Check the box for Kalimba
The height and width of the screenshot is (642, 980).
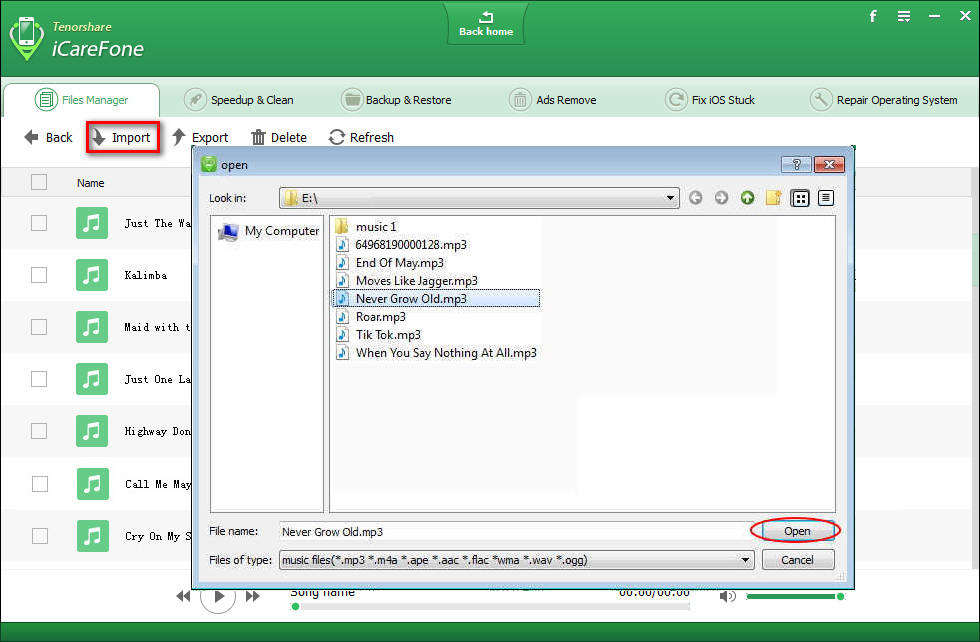[x=39, y=274]
